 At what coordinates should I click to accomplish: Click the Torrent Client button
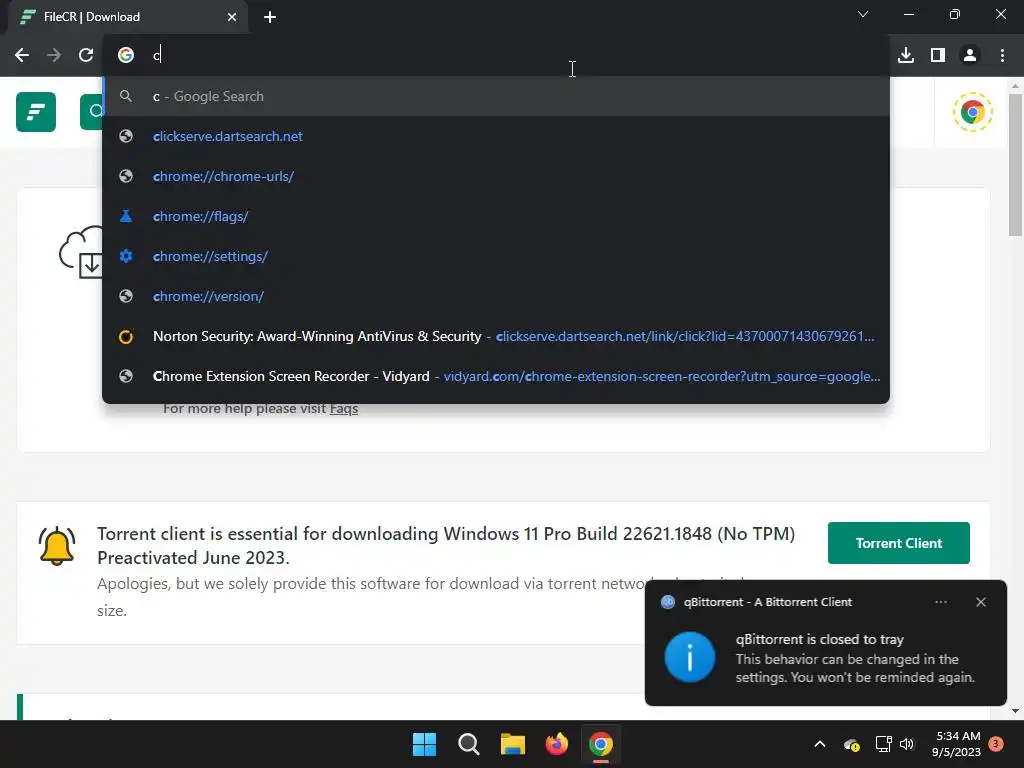(x=899, y=543)
